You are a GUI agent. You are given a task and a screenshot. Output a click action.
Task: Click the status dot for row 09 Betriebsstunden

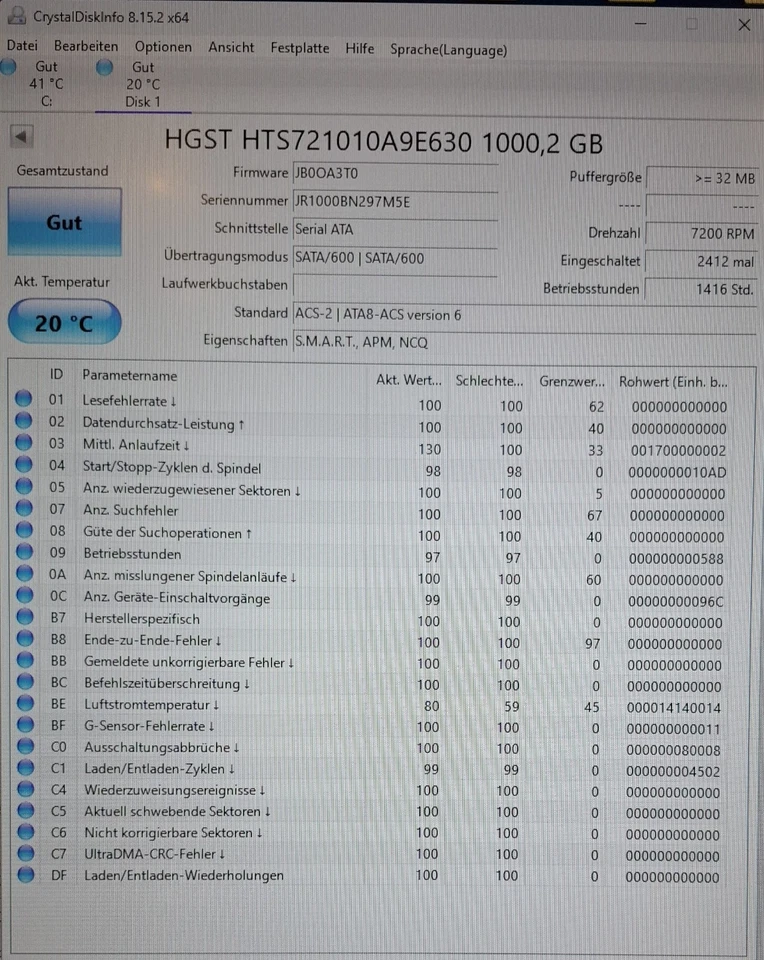[24, 552]
